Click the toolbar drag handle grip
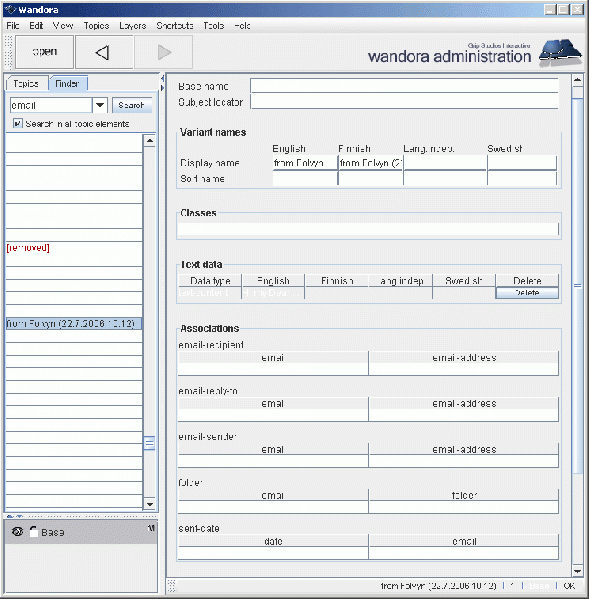Image resolution: width=589 pixels, height=599 pixels. tap(8, 52)
